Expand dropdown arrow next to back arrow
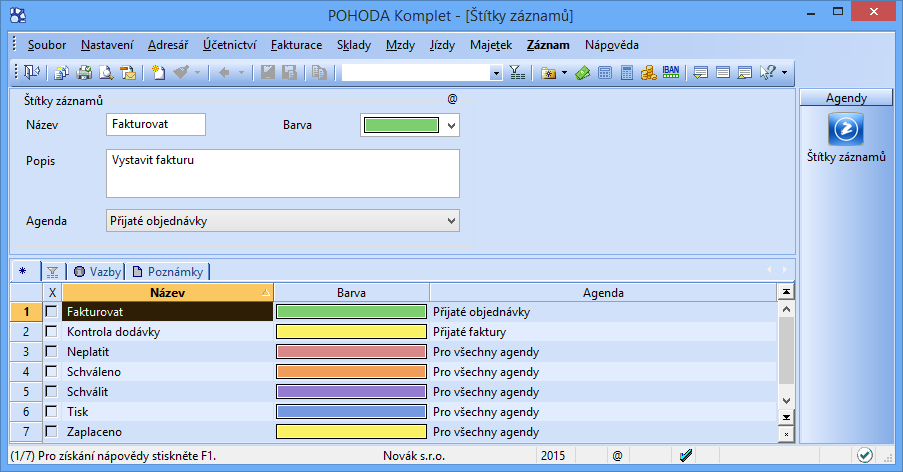Viewport: 903px width, 472px height. pyautogui.click(x=241, y=73)
